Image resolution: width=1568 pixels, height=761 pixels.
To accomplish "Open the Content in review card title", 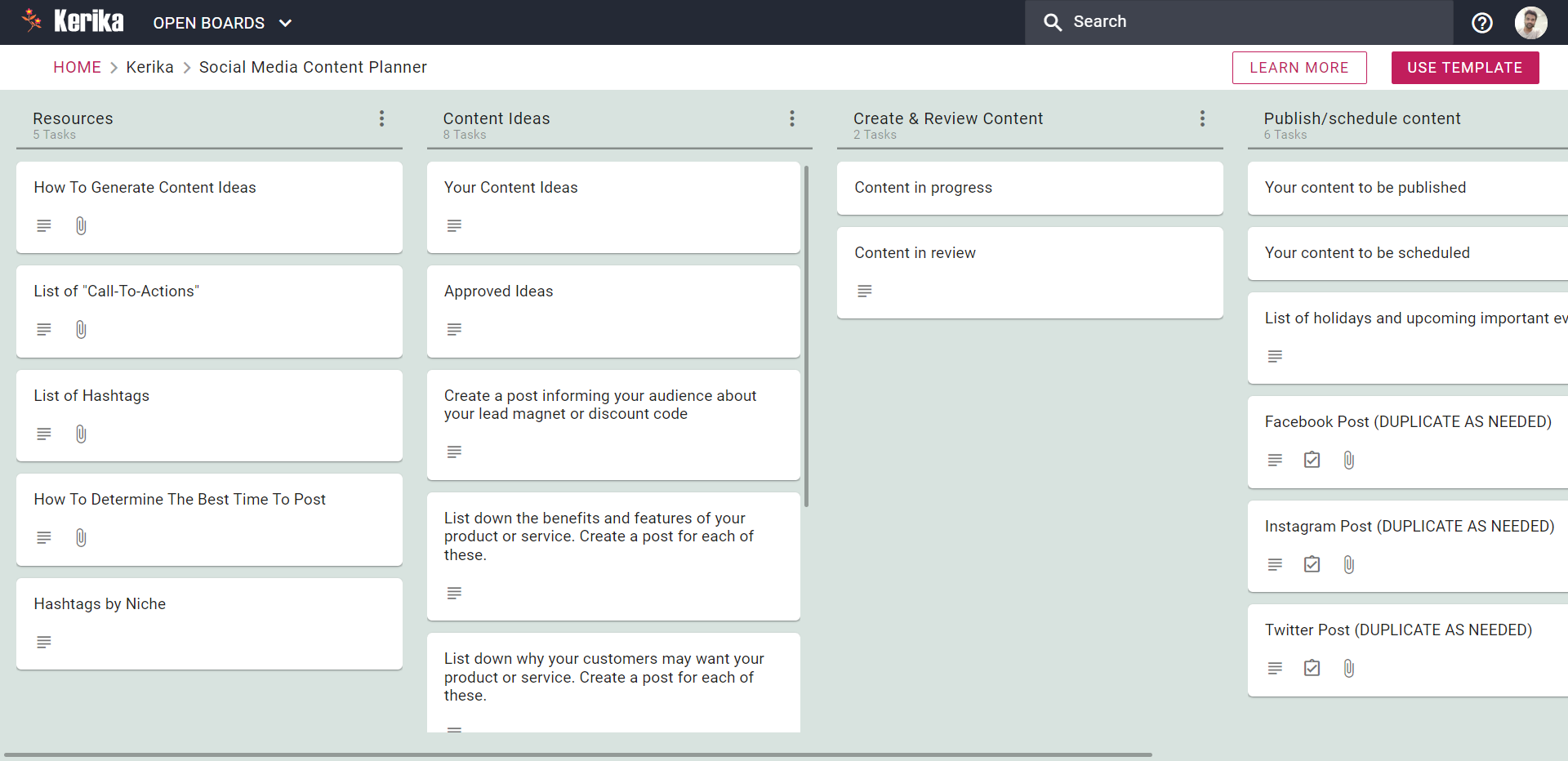I will pos(915,253).
